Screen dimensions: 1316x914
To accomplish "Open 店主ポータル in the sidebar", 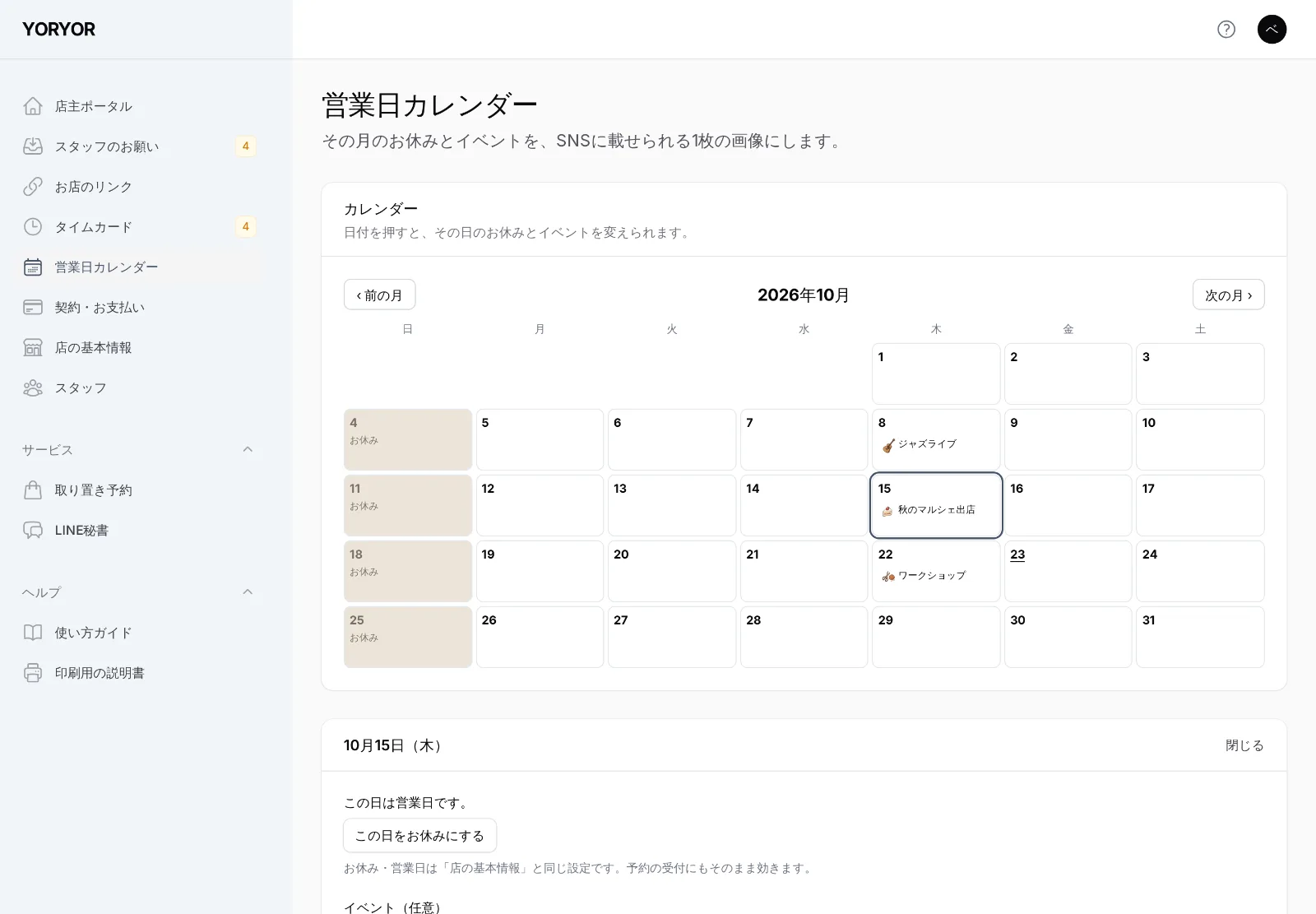I will pos(138,106).
